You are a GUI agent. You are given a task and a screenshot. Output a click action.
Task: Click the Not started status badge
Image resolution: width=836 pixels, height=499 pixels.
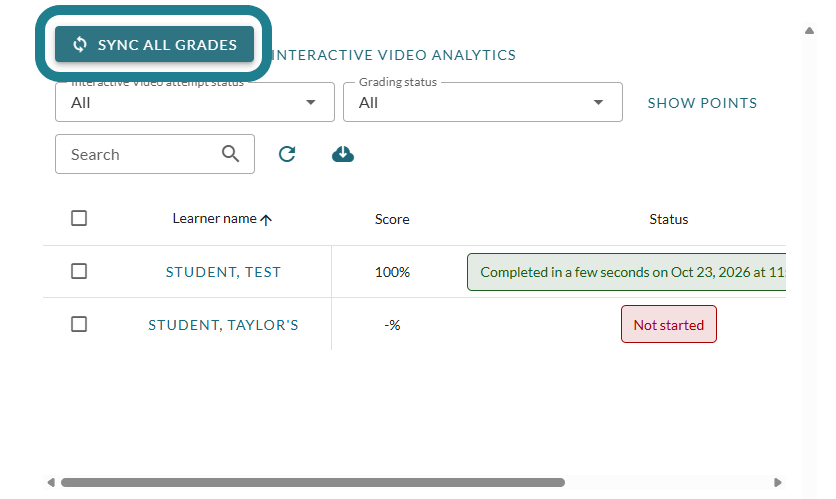coord(669,324)
